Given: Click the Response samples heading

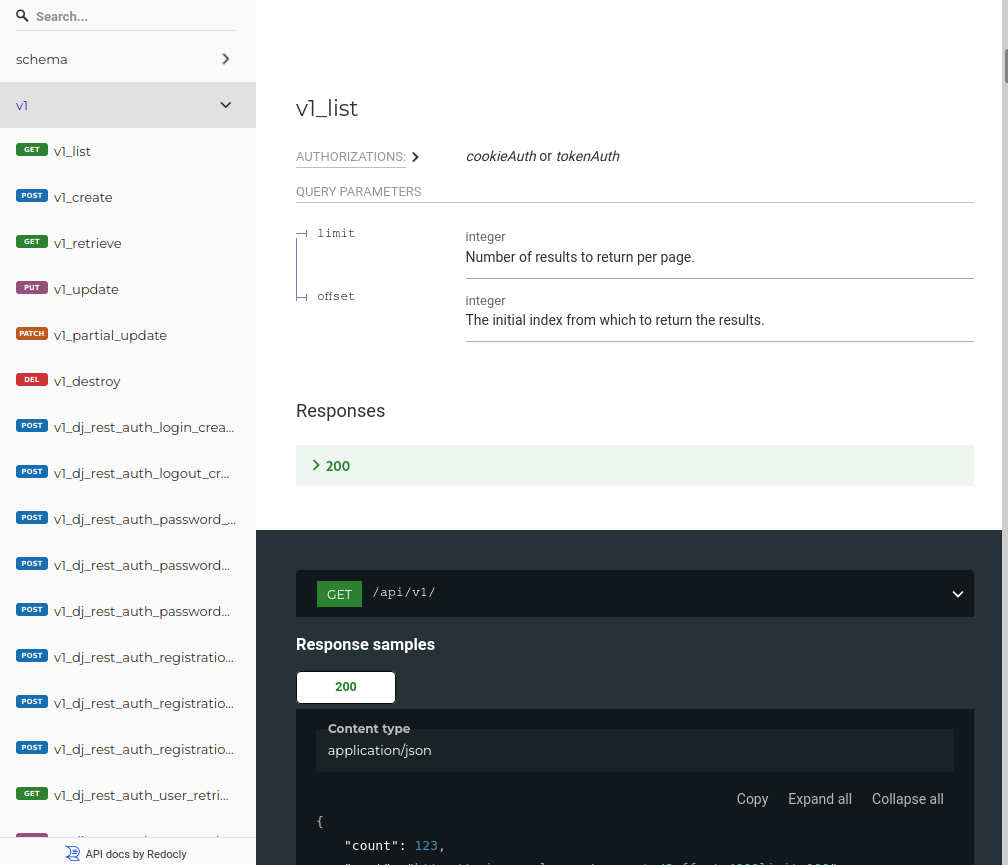Looking at the screenshot, I should (365, 644).
